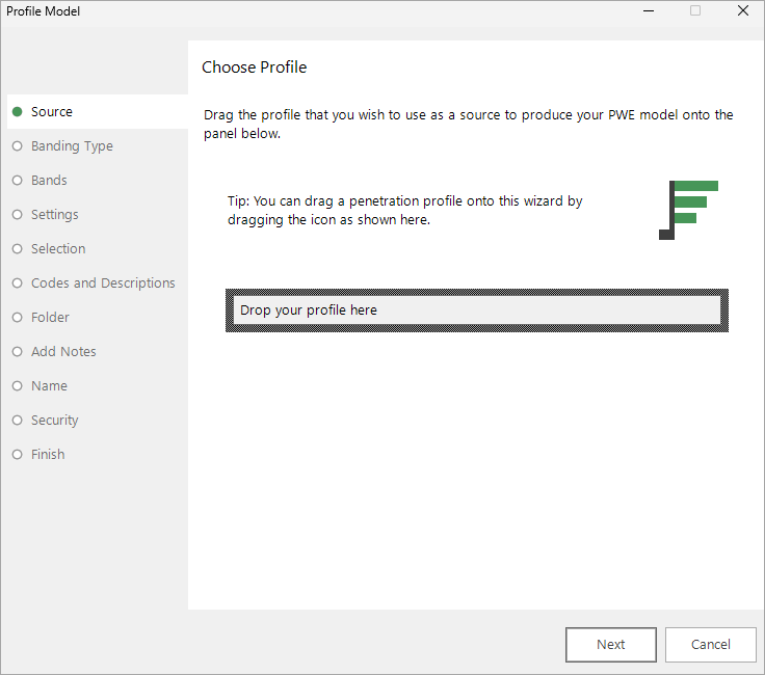The width and height of the screenshot is (765, 675).
Task: Cancel the Profile Model wizard
Action: tap(710, 645)
